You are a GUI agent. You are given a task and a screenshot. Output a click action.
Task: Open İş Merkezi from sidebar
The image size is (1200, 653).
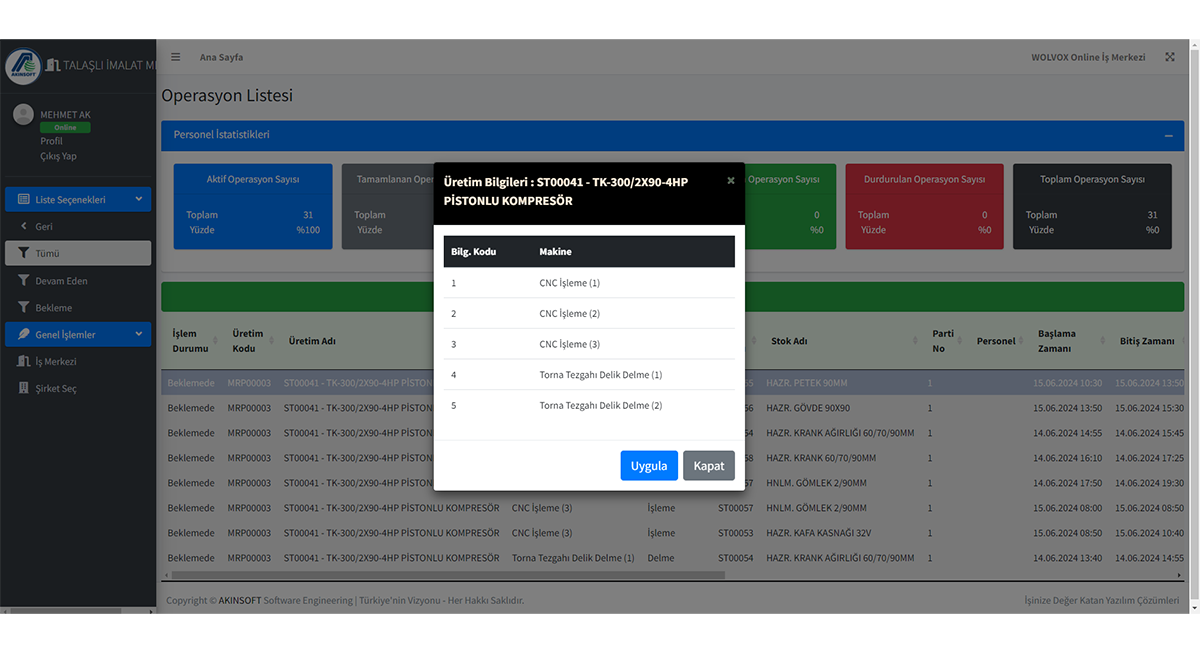pos(55,361)
